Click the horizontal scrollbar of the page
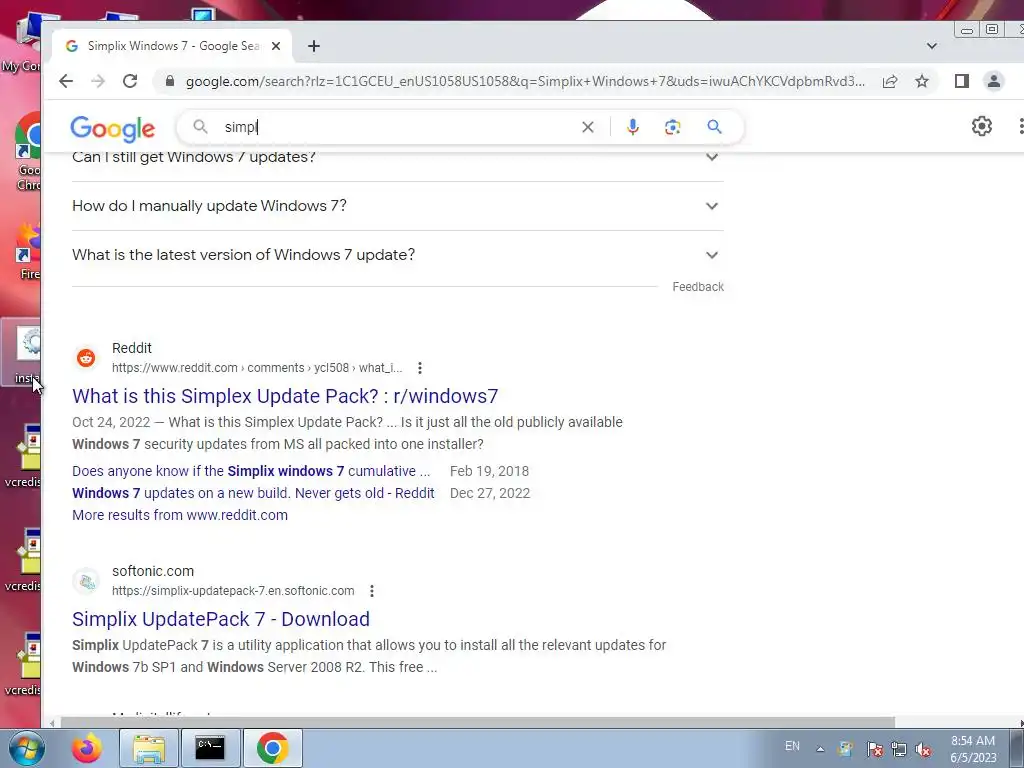Image resolution: width=1024 pixels, height=768 pixels. (477, 722)
